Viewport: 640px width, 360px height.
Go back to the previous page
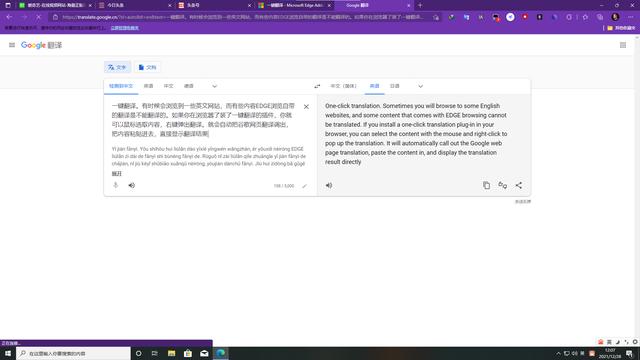[x=9, y=17]
